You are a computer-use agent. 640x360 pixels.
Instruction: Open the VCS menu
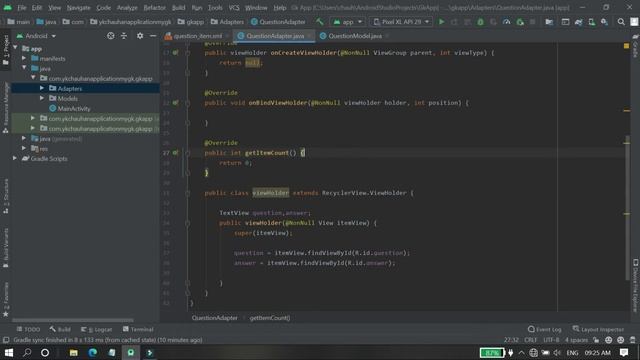pos(234,8)
